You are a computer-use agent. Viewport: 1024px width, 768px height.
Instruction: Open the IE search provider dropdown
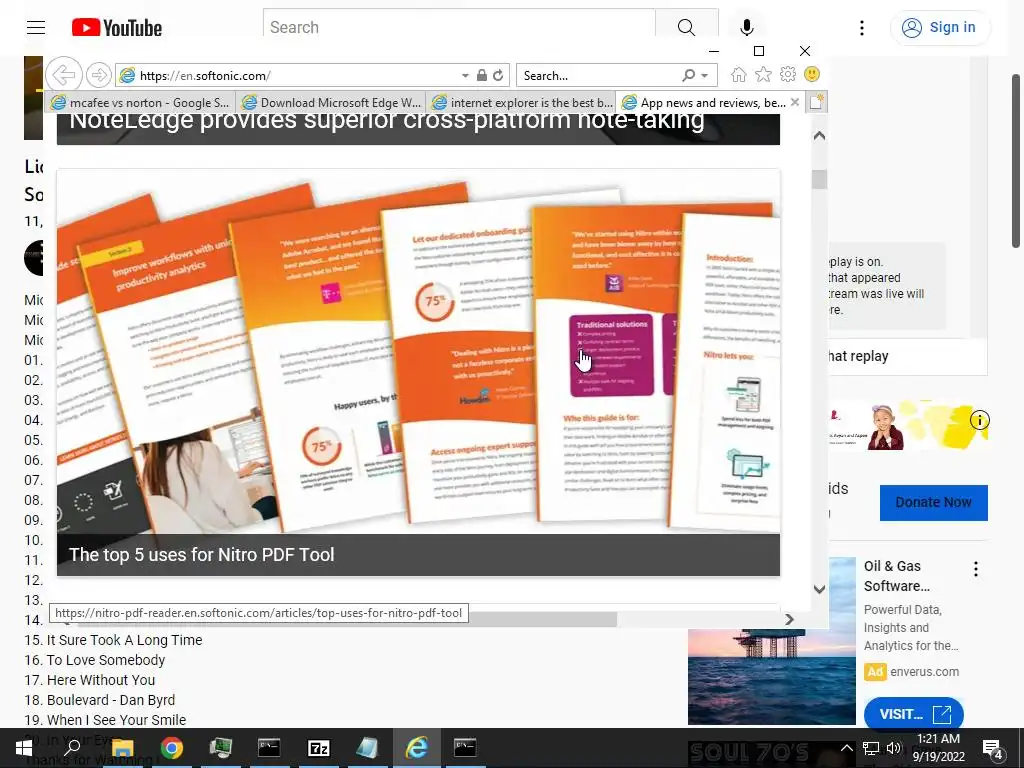point(705,76)
